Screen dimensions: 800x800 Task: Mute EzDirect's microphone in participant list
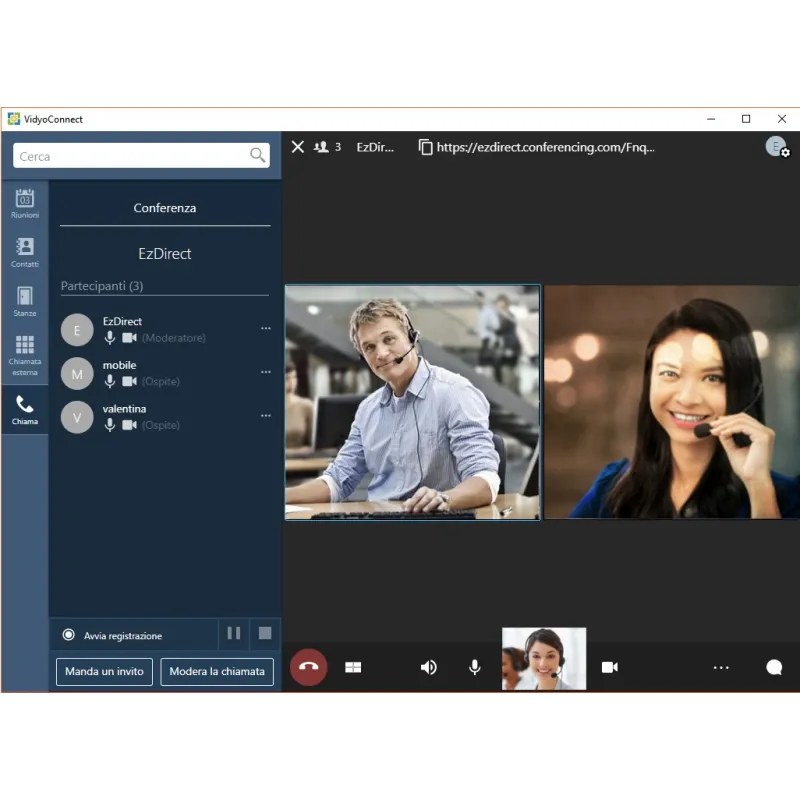[x=110, y=338]
